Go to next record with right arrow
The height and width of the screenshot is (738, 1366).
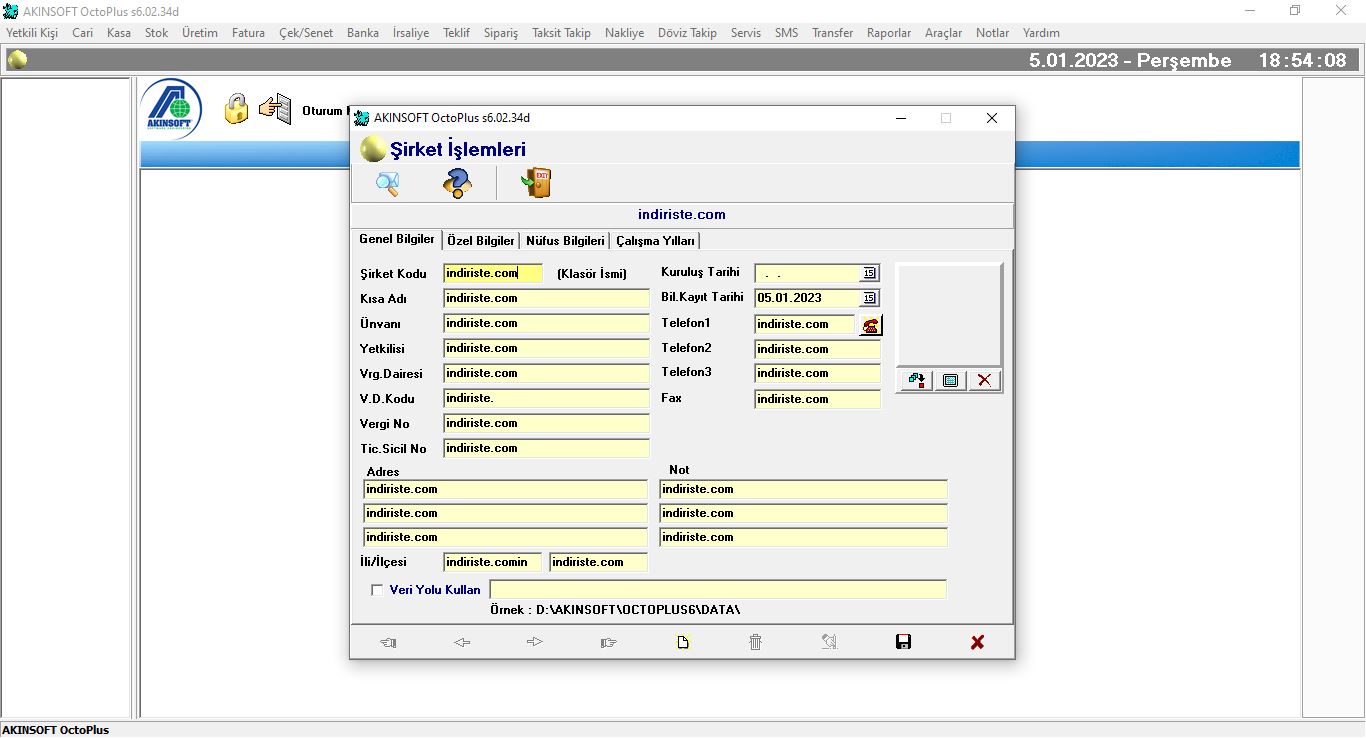(535, 642)
